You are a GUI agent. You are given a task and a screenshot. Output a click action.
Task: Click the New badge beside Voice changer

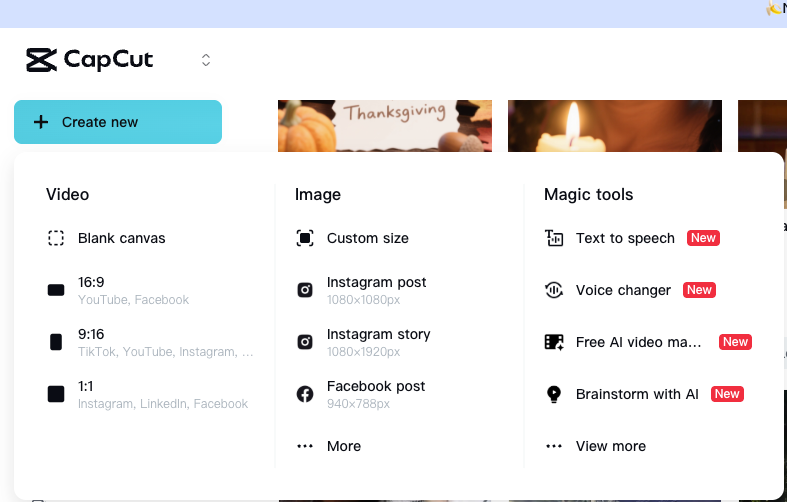(699, 290)
